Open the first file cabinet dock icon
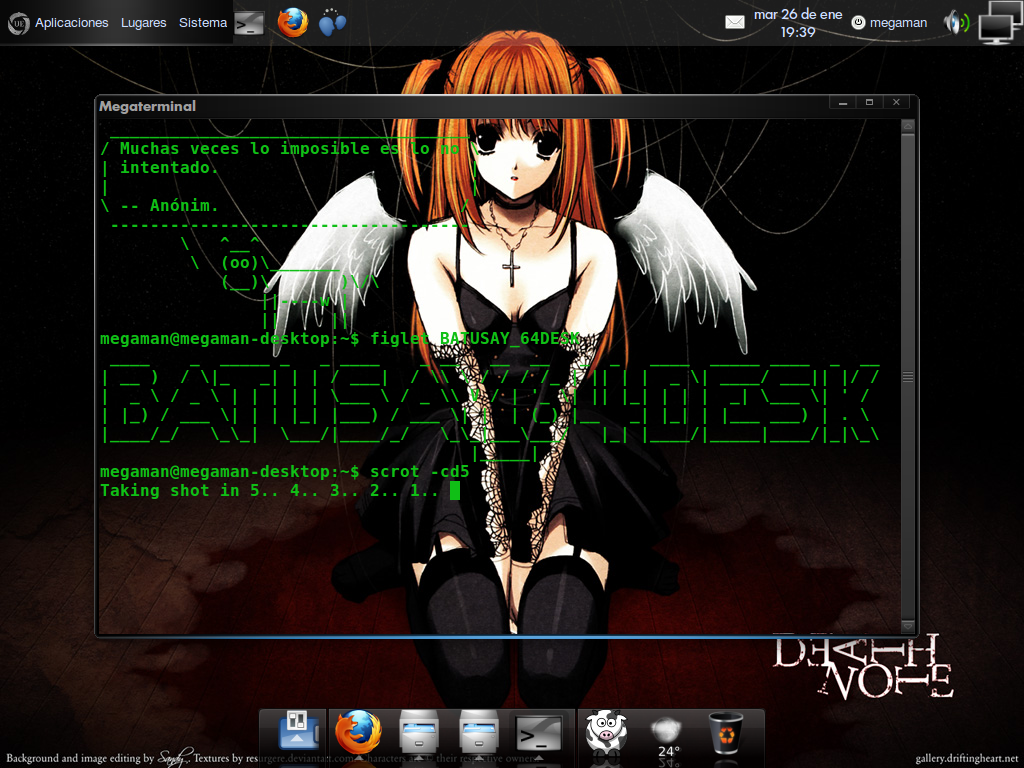 418,732
